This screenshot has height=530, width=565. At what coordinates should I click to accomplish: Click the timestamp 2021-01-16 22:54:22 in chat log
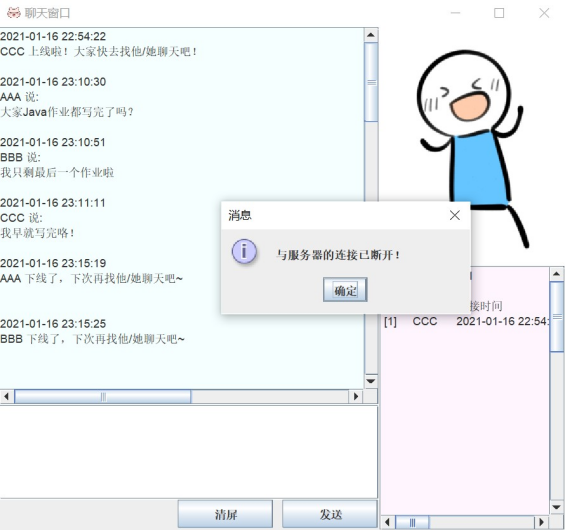pyautogui.click(x=53, y=36)
